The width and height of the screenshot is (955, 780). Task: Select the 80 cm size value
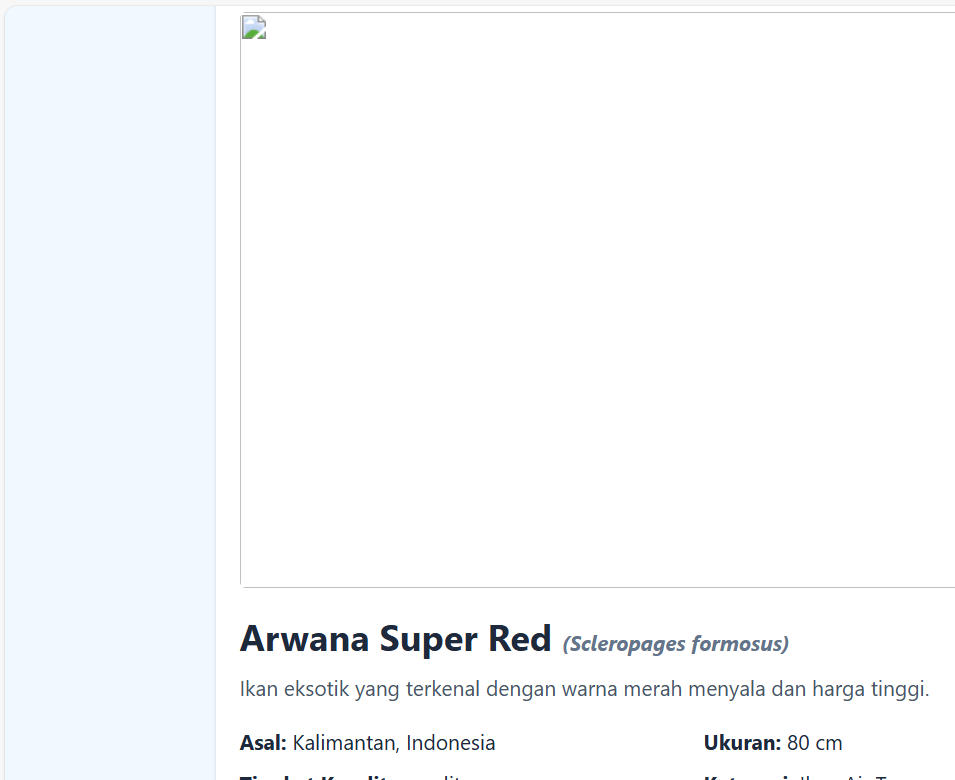pyautogui.click(x=815, y=743)
